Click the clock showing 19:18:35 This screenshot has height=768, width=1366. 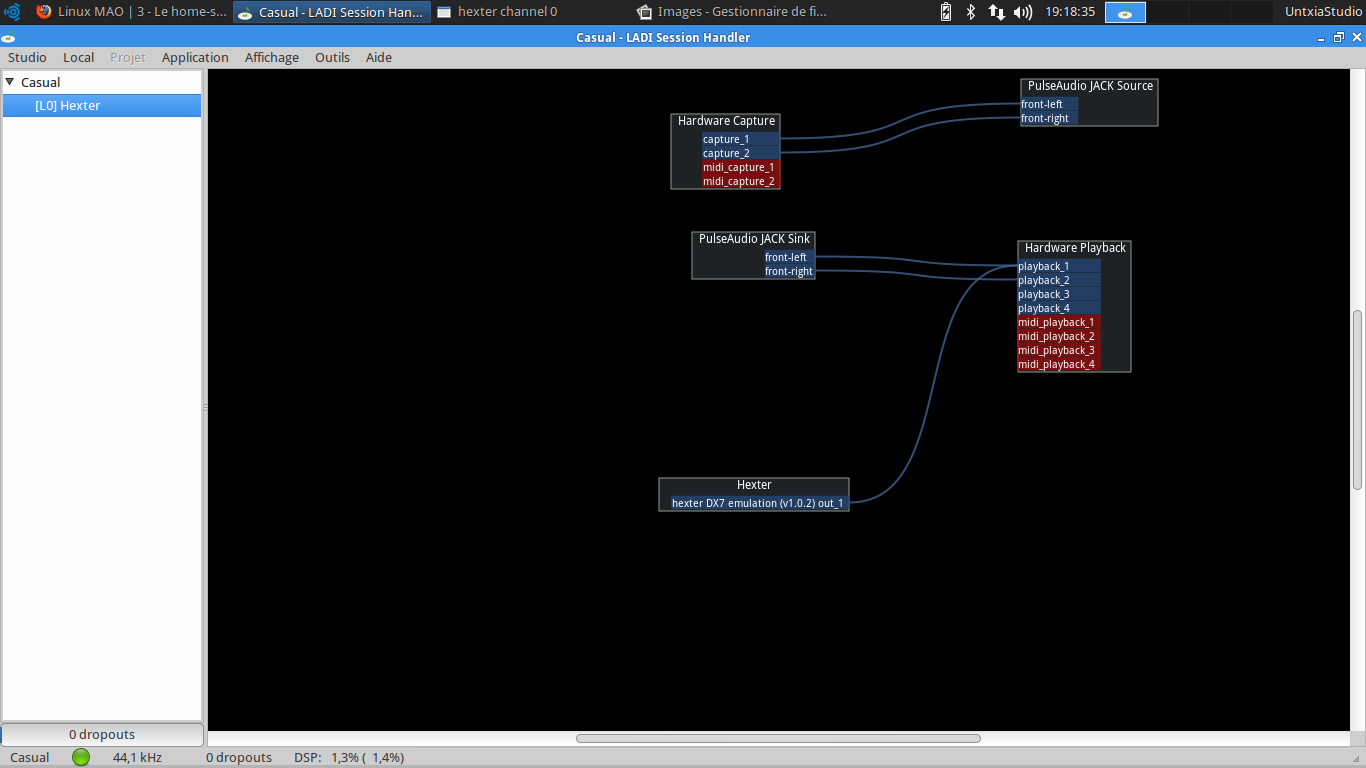[x=1069, y=12]
